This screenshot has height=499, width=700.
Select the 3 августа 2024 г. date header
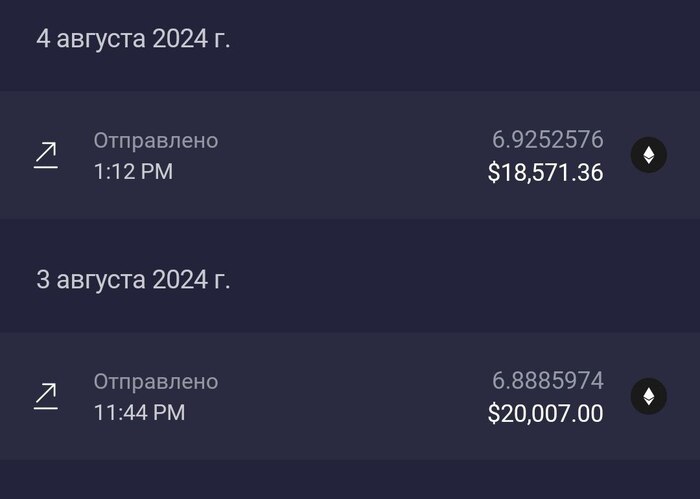coord(133,280)
